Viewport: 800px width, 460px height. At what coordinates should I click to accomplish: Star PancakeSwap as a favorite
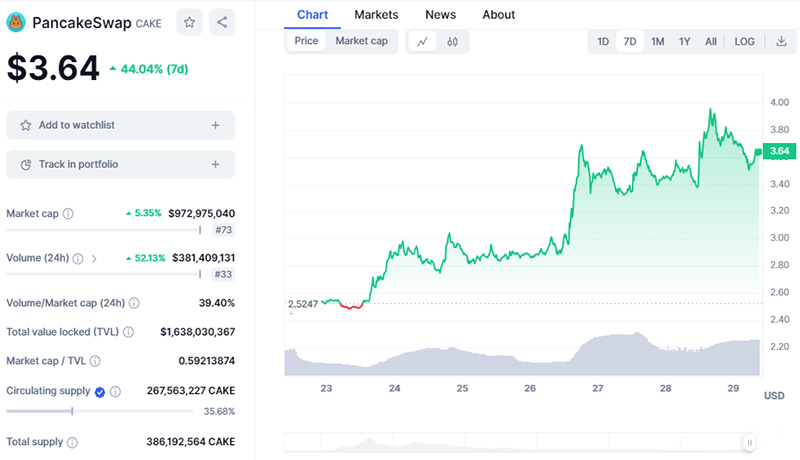click(189, 22)
